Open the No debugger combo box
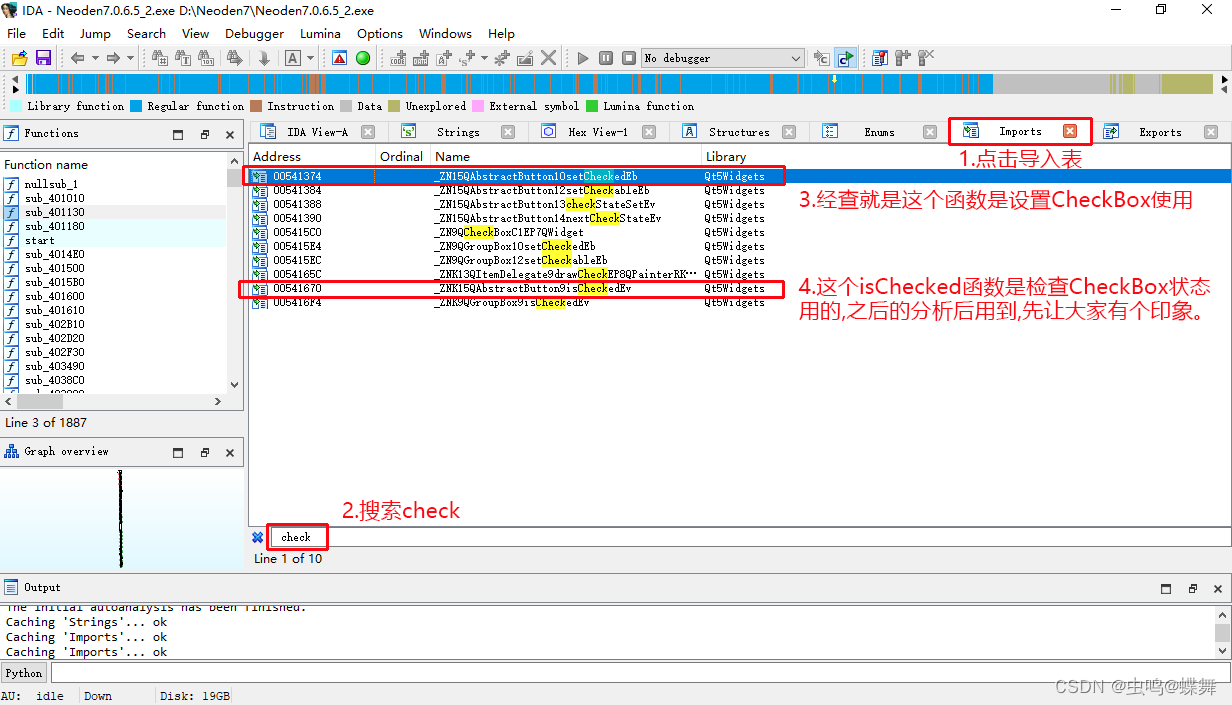This screenshot has height=705, width=1232. pyautogui.click(x=722, y=58)
